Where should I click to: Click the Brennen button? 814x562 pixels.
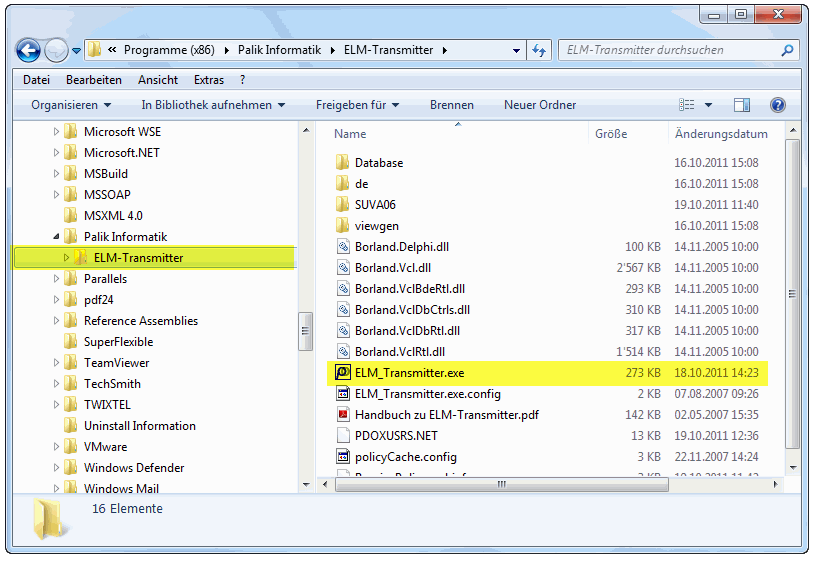pos(452,105)
